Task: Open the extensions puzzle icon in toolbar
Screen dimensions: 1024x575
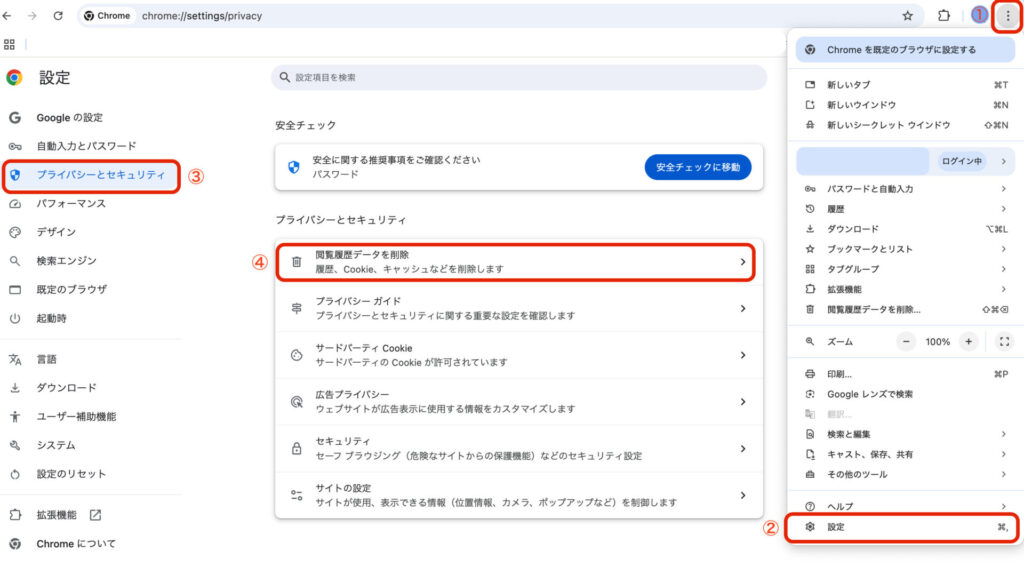Action: [x=944, y=16]
